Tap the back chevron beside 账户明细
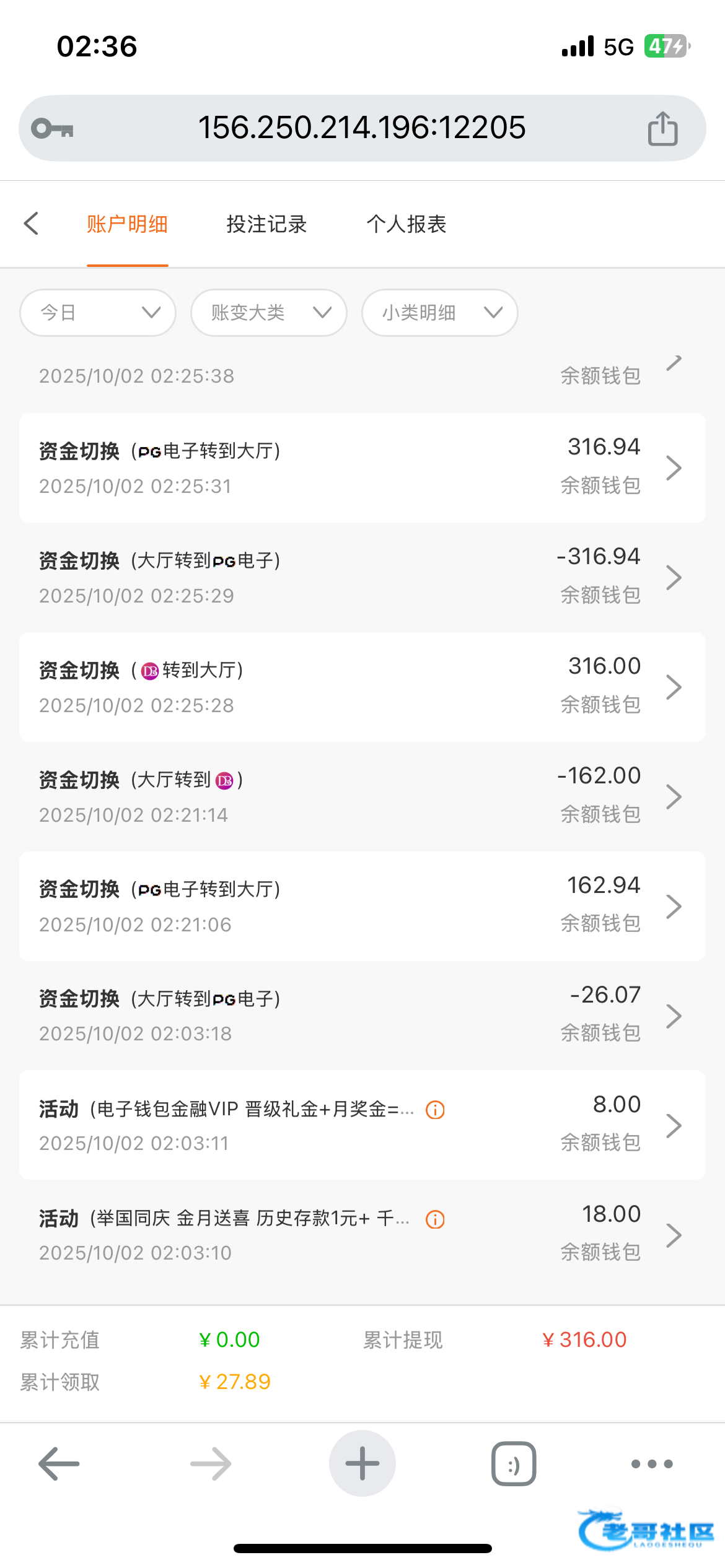725x1568 pixels. click(31, 224)
